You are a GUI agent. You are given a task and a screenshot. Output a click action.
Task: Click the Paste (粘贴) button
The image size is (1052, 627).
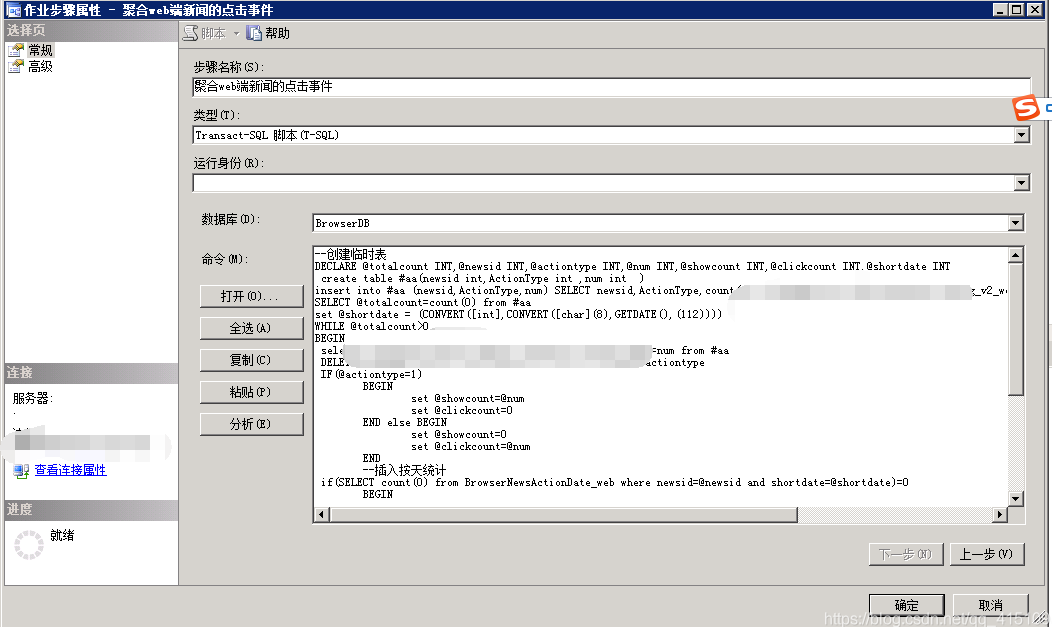tap(252, 392)
